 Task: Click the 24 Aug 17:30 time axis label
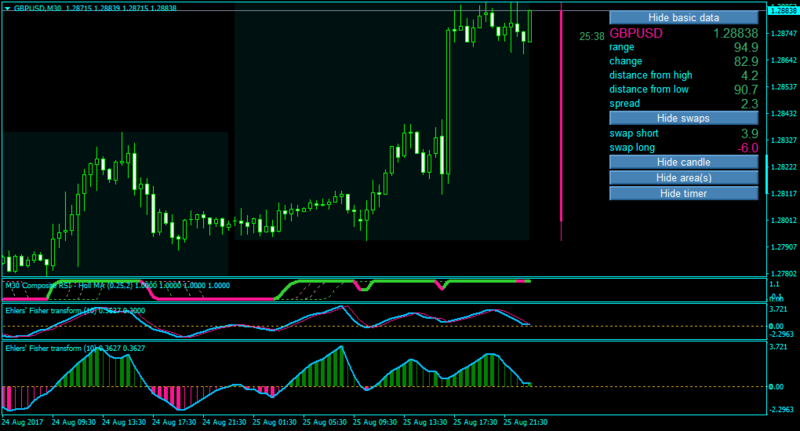[174, 422]
